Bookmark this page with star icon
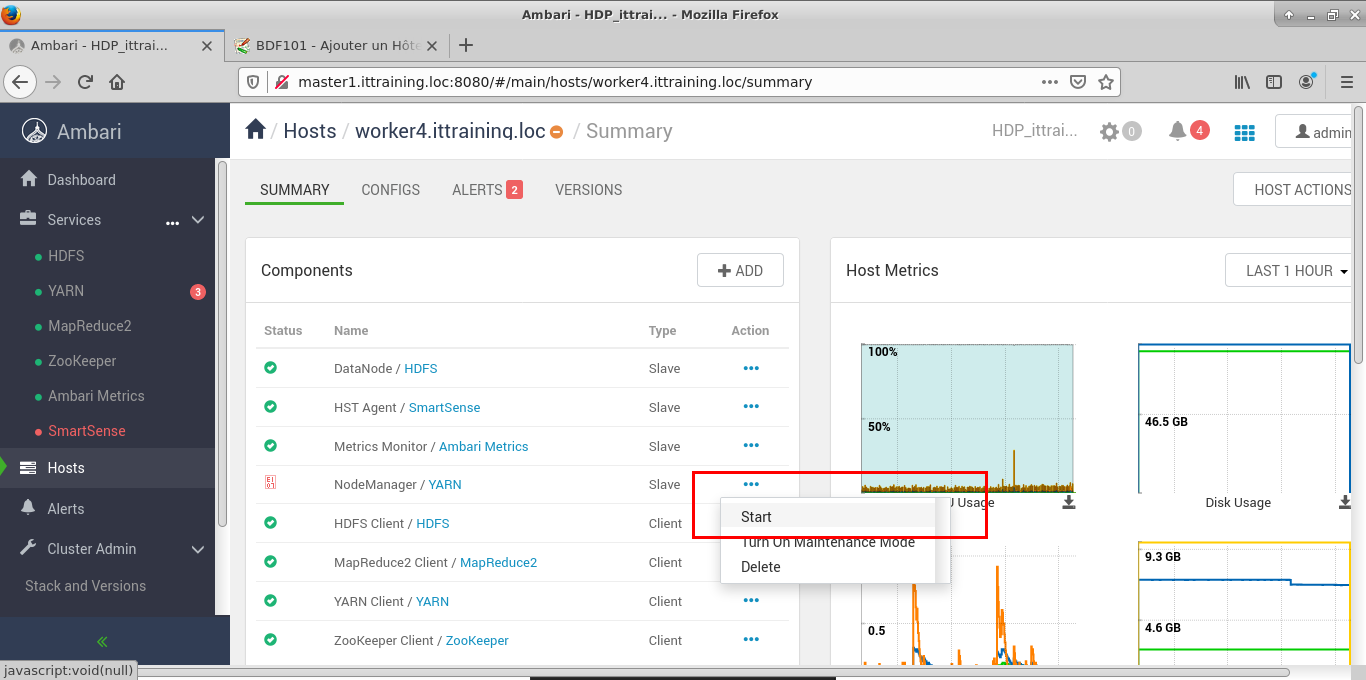 [1106, 82]
